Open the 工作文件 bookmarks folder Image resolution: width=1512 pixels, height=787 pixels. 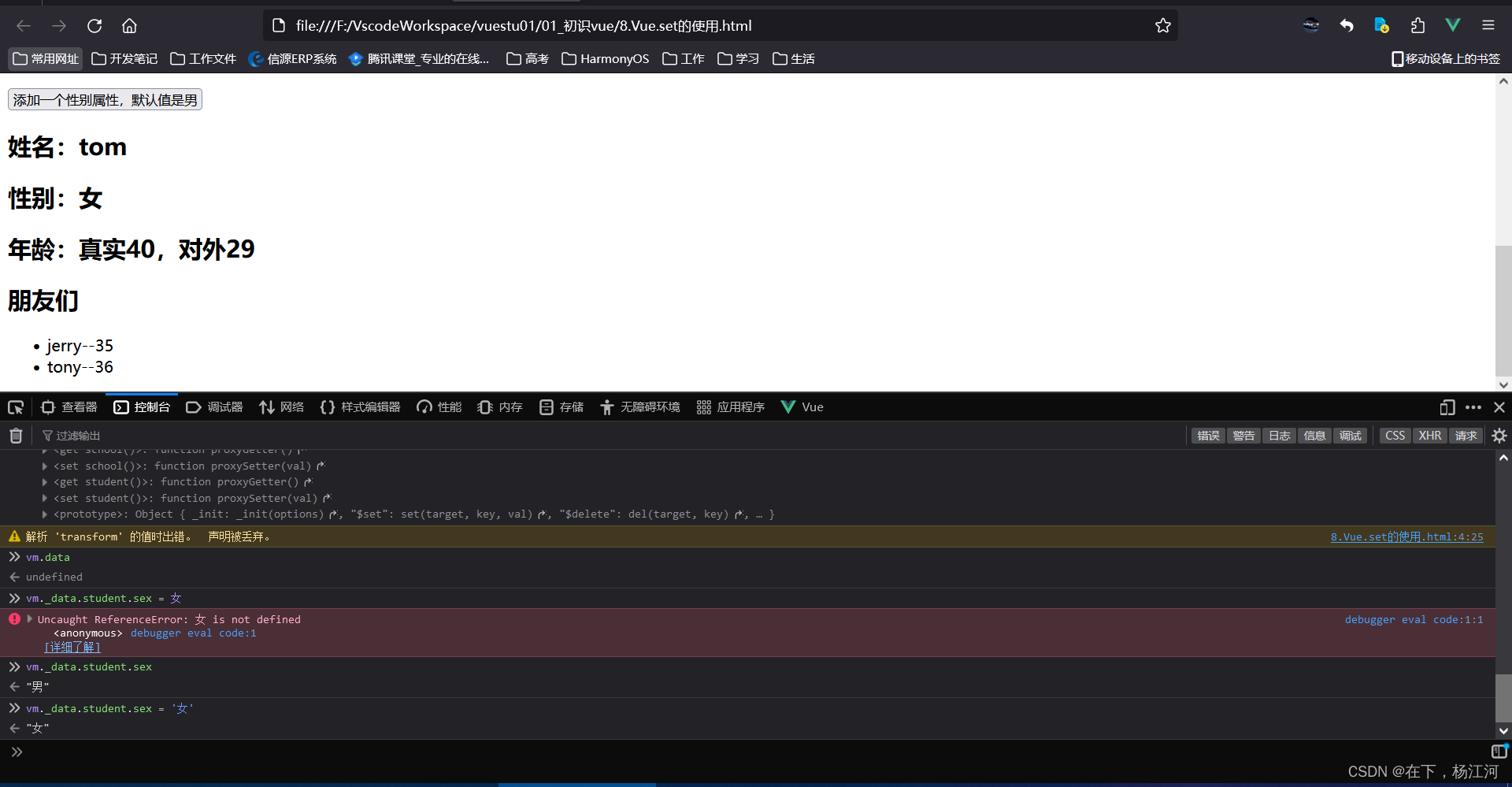tap(203, 59)
